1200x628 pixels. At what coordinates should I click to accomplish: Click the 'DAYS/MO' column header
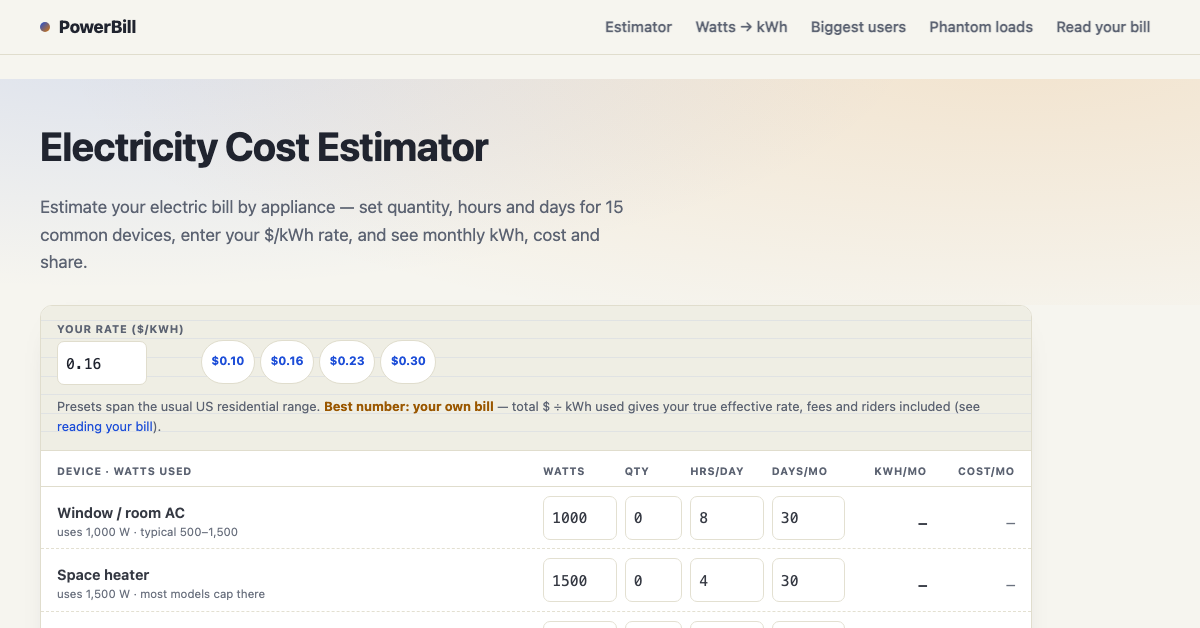pos(800,471)
